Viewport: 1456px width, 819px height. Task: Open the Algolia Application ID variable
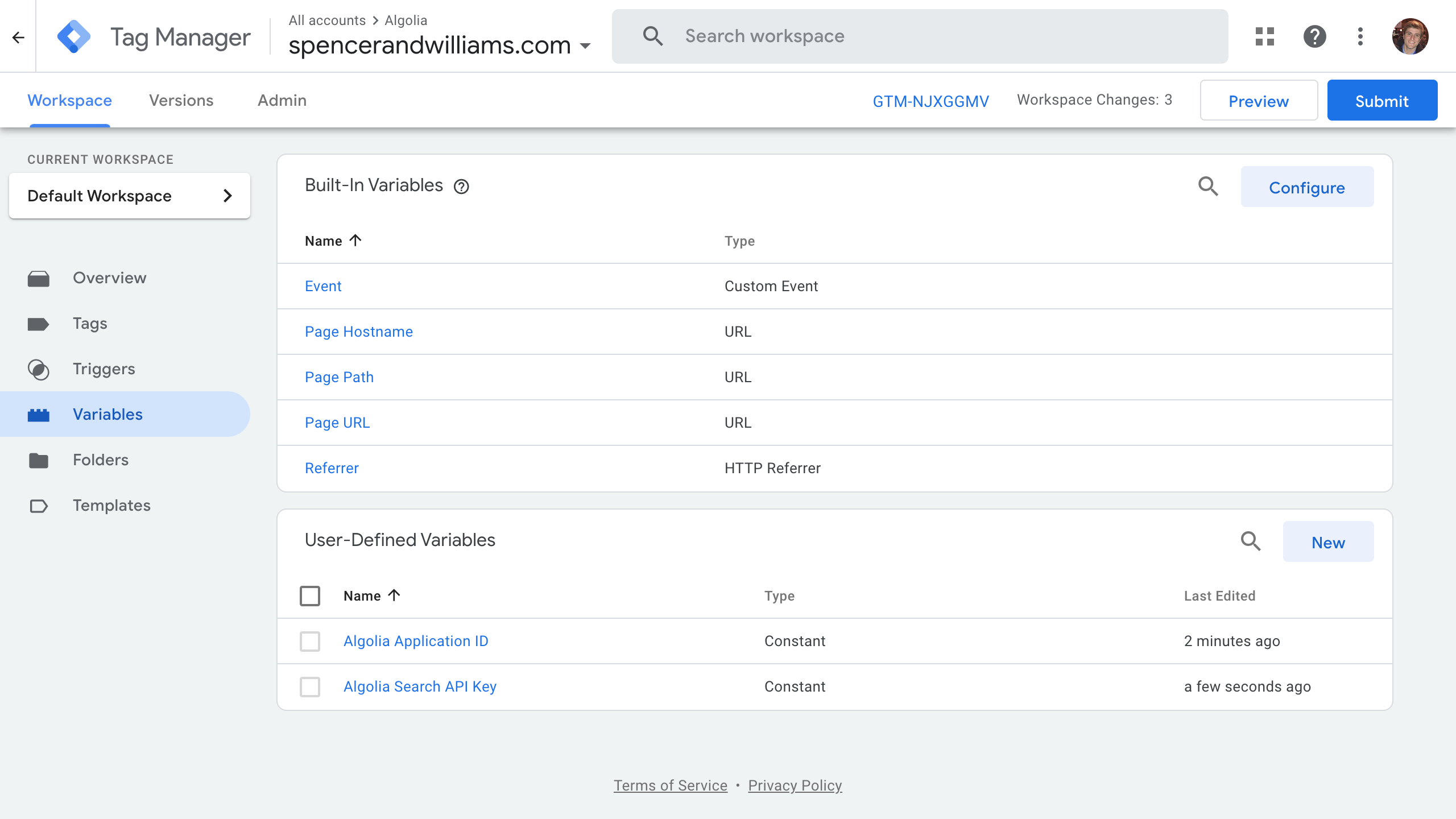[416, 641]
